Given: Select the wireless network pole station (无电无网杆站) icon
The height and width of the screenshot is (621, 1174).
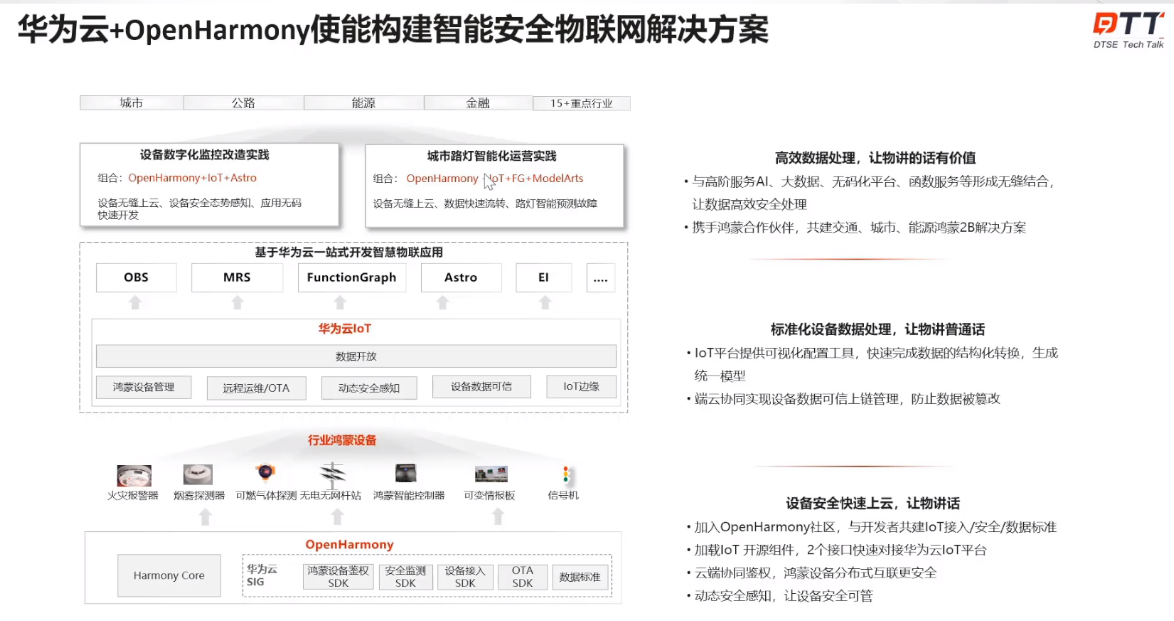Looking at the screenshot, I should click(332, 473).
